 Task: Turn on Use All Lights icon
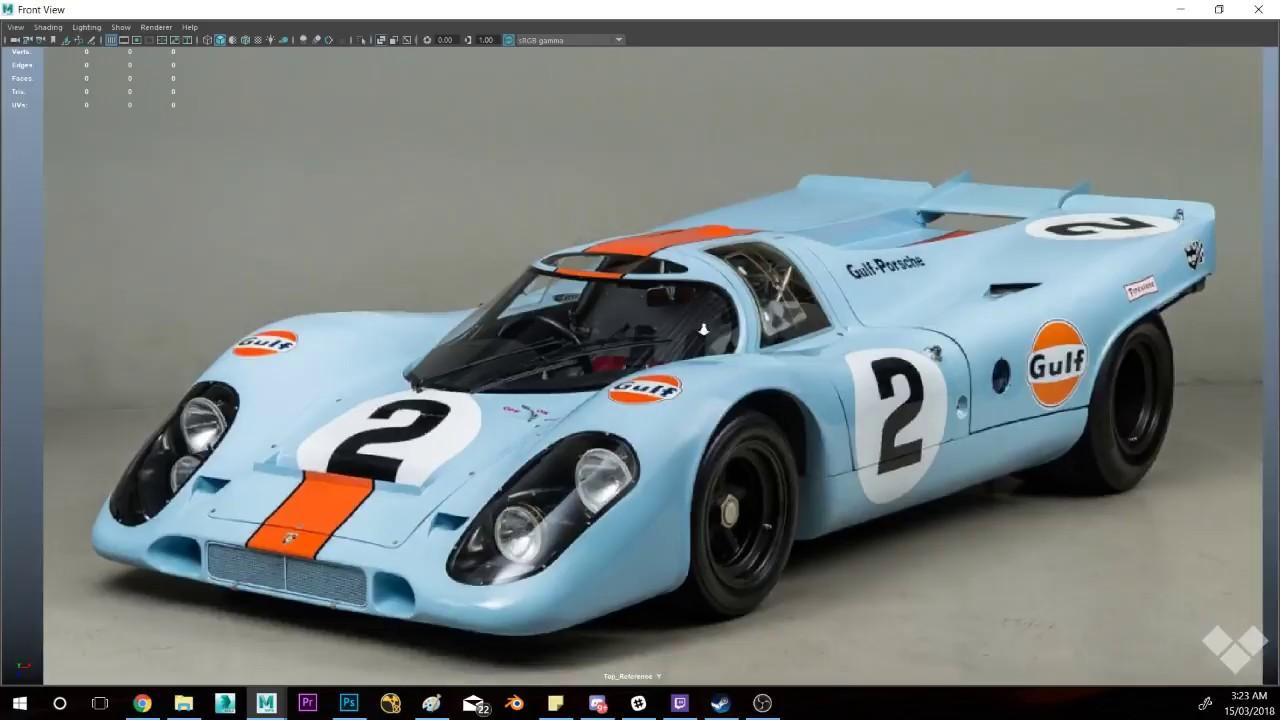pos(270,40)
